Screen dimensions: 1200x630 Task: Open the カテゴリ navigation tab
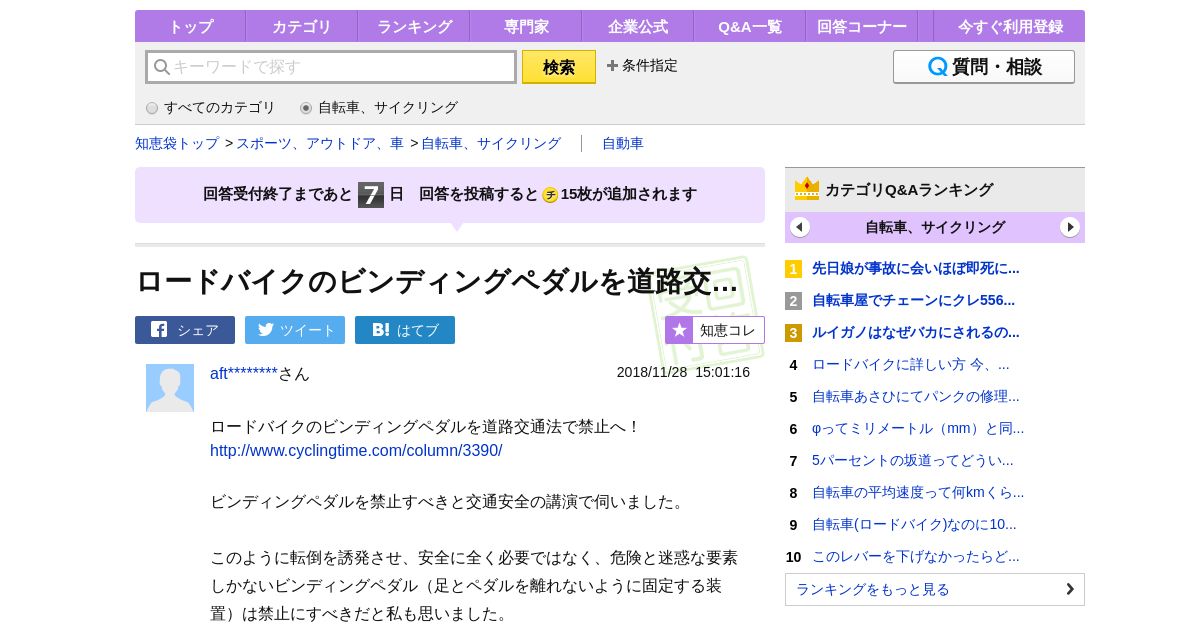tap(302, 26)
